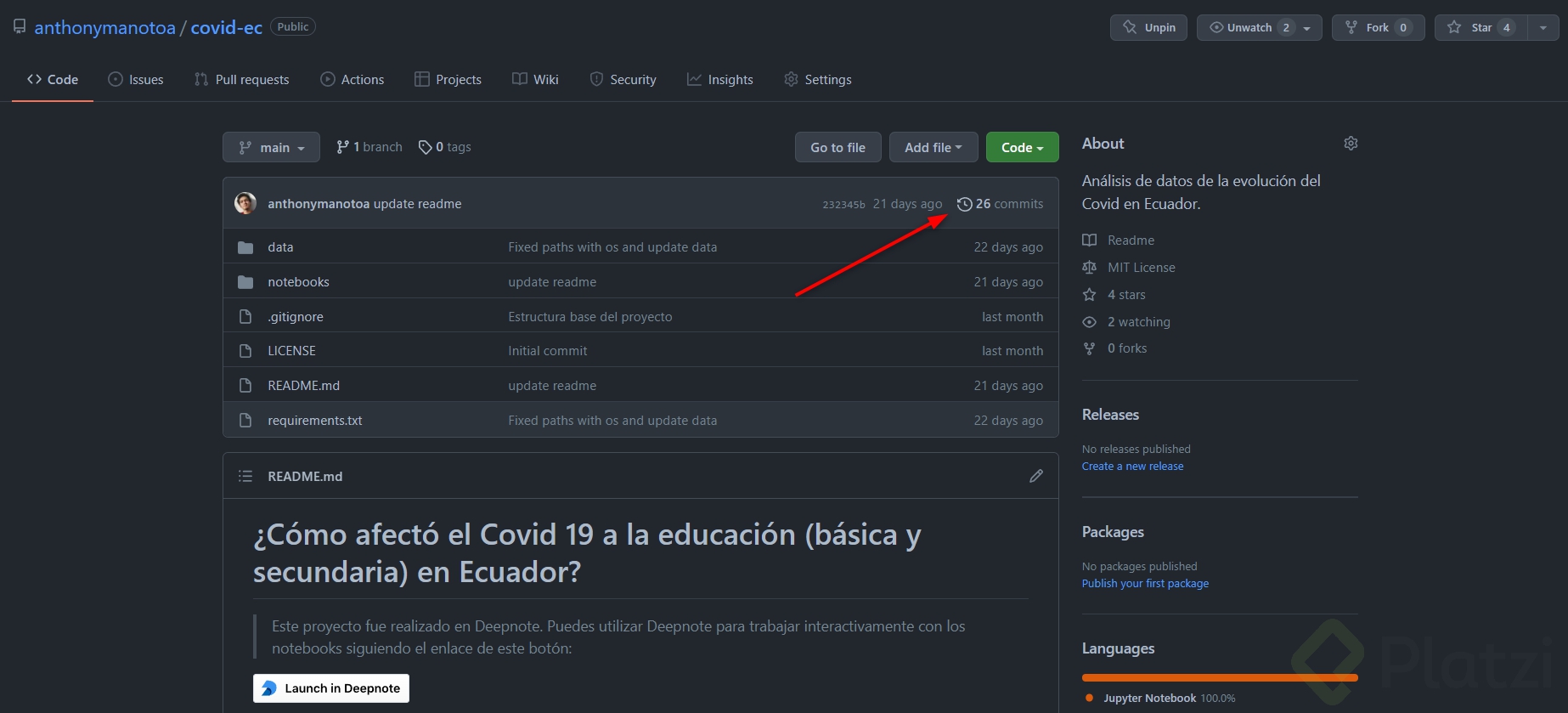The height and width of the screenshot is (713, 1568).
Task: Fork the repository
Action: point(1378,27)
